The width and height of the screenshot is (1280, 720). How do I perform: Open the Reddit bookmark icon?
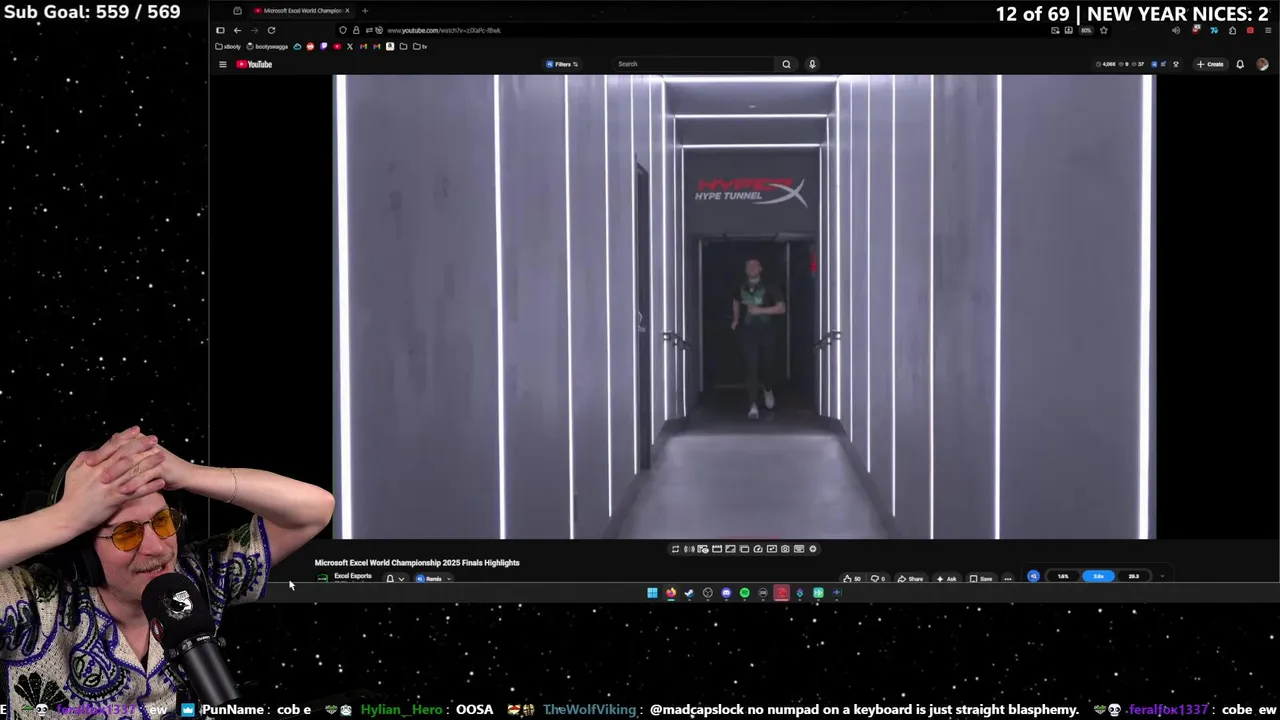coord(310,46)
